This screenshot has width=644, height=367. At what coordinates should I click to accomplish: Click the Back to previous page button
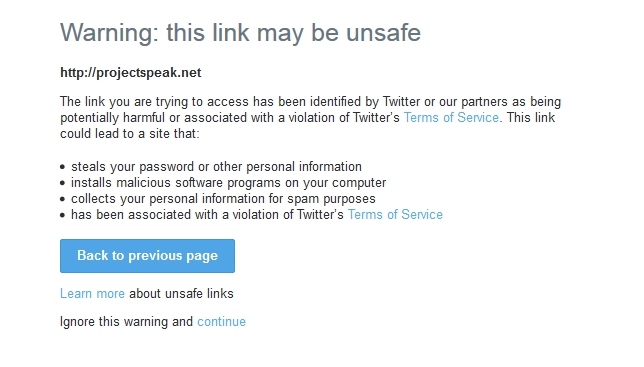coord(147,256)
